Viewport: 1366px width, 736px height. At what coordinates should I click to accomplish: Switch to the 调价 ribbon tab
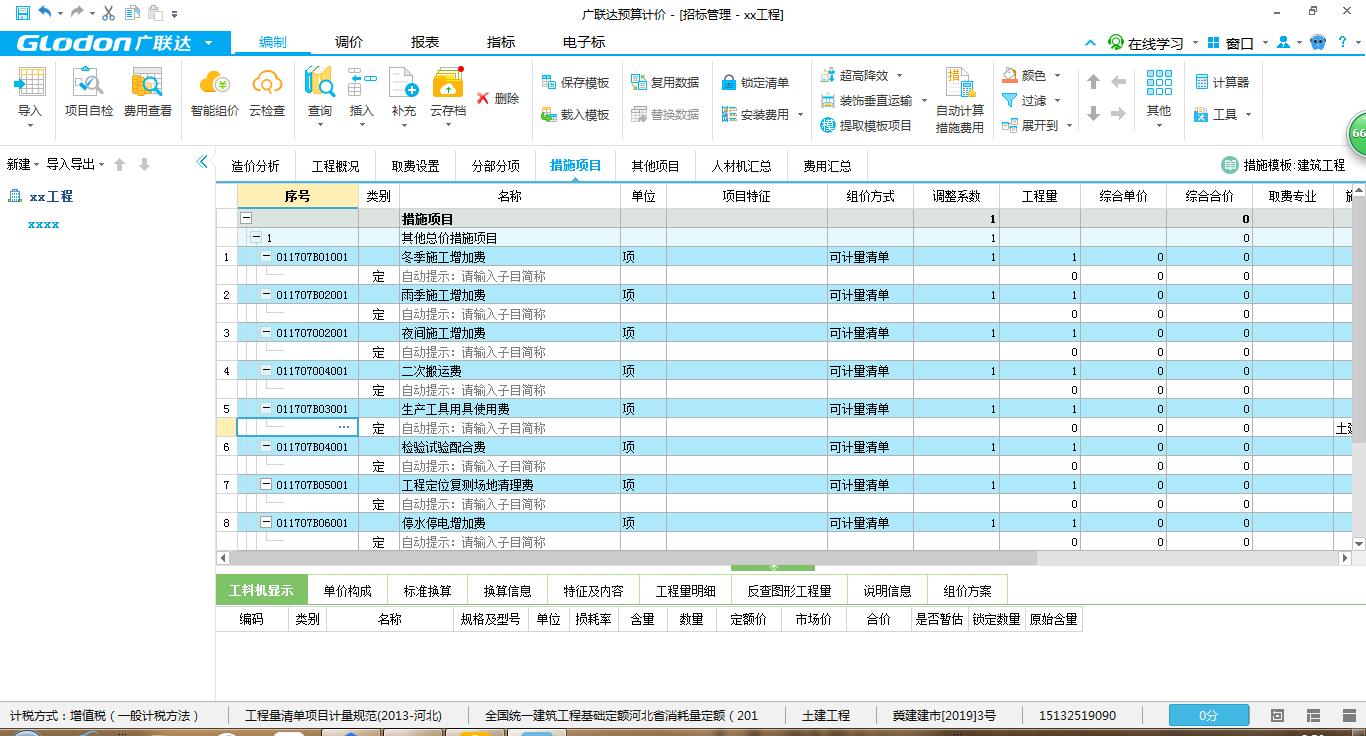349,42
